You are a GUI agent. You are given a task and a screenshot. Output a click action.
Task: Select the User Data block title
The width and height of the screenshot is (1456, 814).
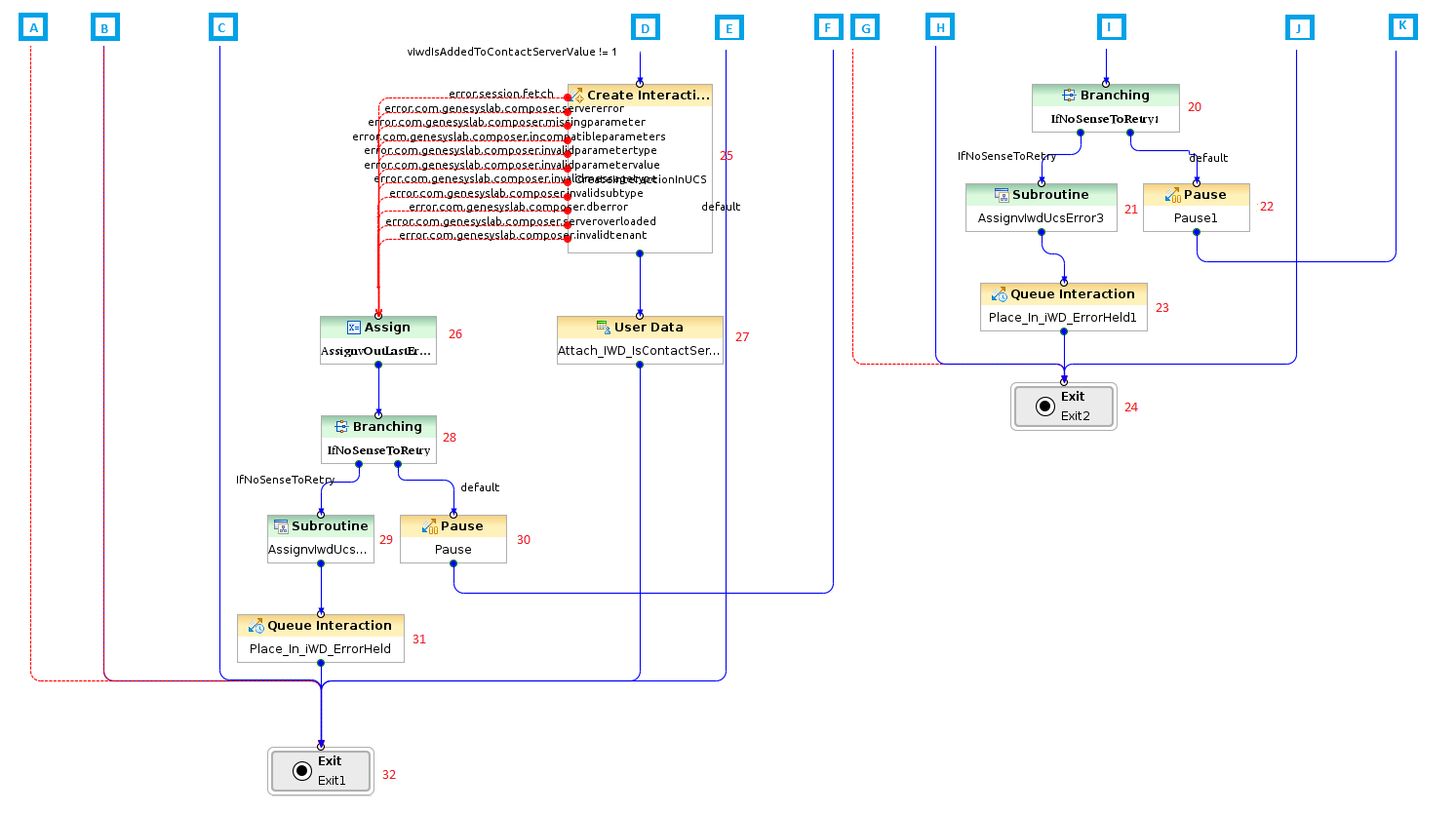coord(649,328)
